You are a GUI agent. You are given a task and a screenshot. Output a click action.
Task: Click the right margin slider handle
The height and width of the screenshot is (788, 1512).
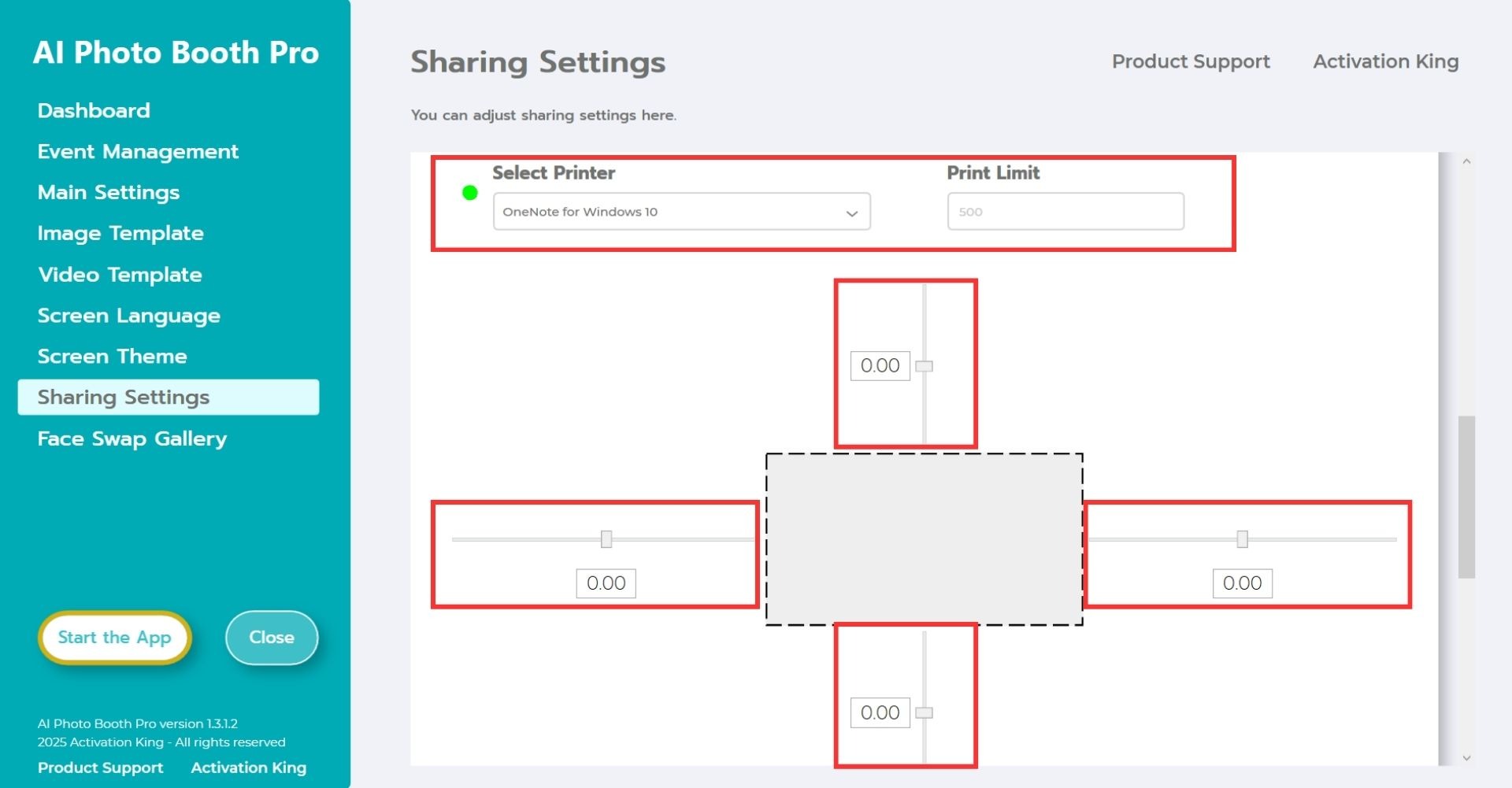click(x=1242, y=539)
